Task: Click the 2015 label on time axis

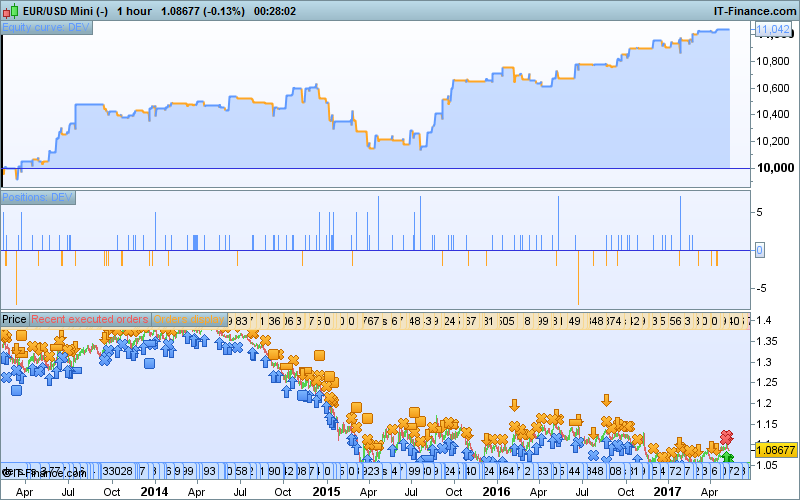Action: (326, 492)
